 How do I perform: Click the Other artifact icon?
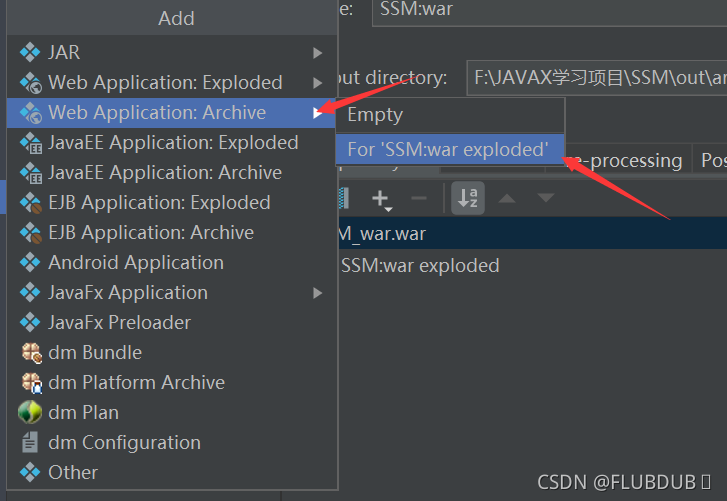(x=30, y=472)
